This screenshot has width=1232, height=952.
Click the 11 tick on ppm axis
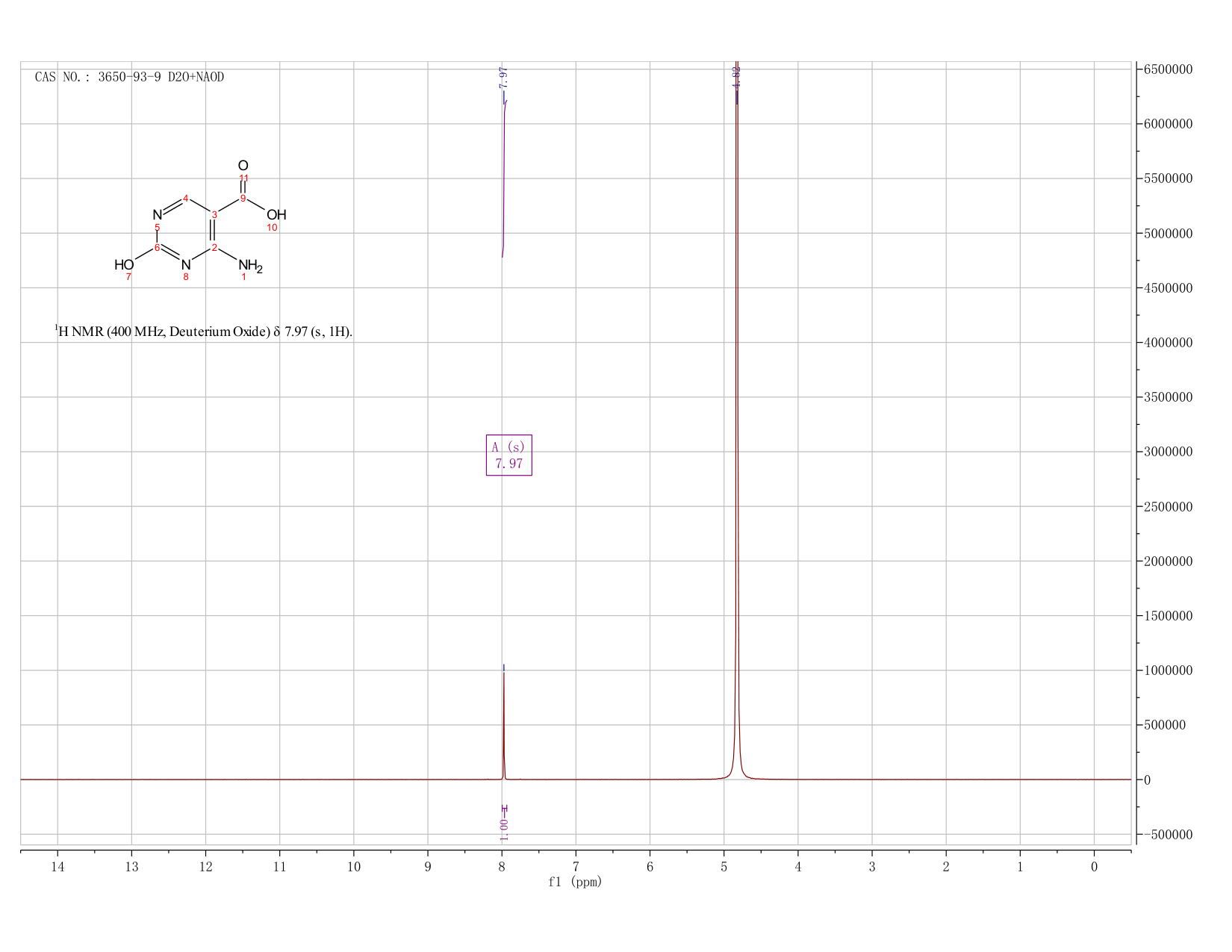point(279,867)
